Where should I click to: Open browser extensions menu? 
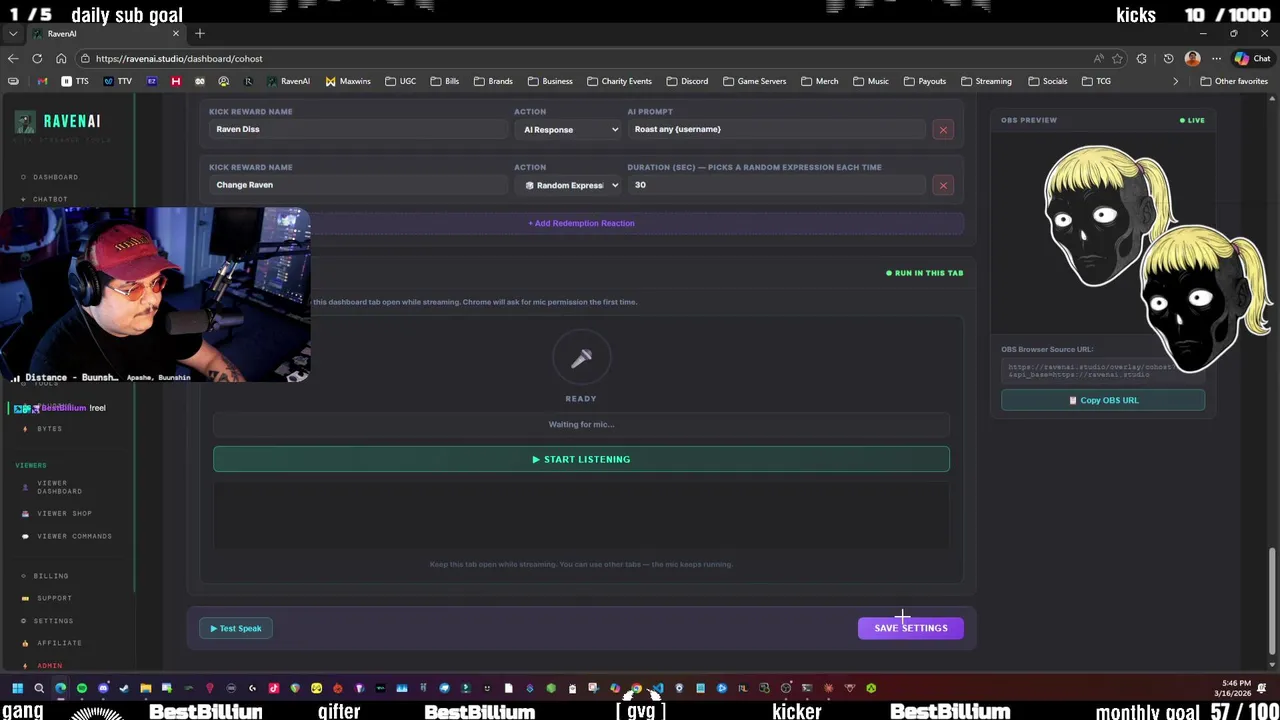click(x=1142, y=58)
